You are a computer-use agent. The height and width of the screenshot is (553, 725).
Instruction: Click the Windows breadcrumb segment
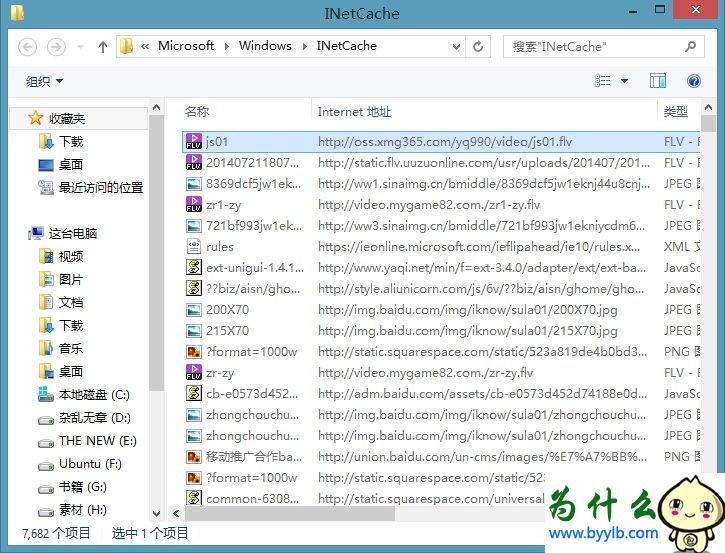265,46
